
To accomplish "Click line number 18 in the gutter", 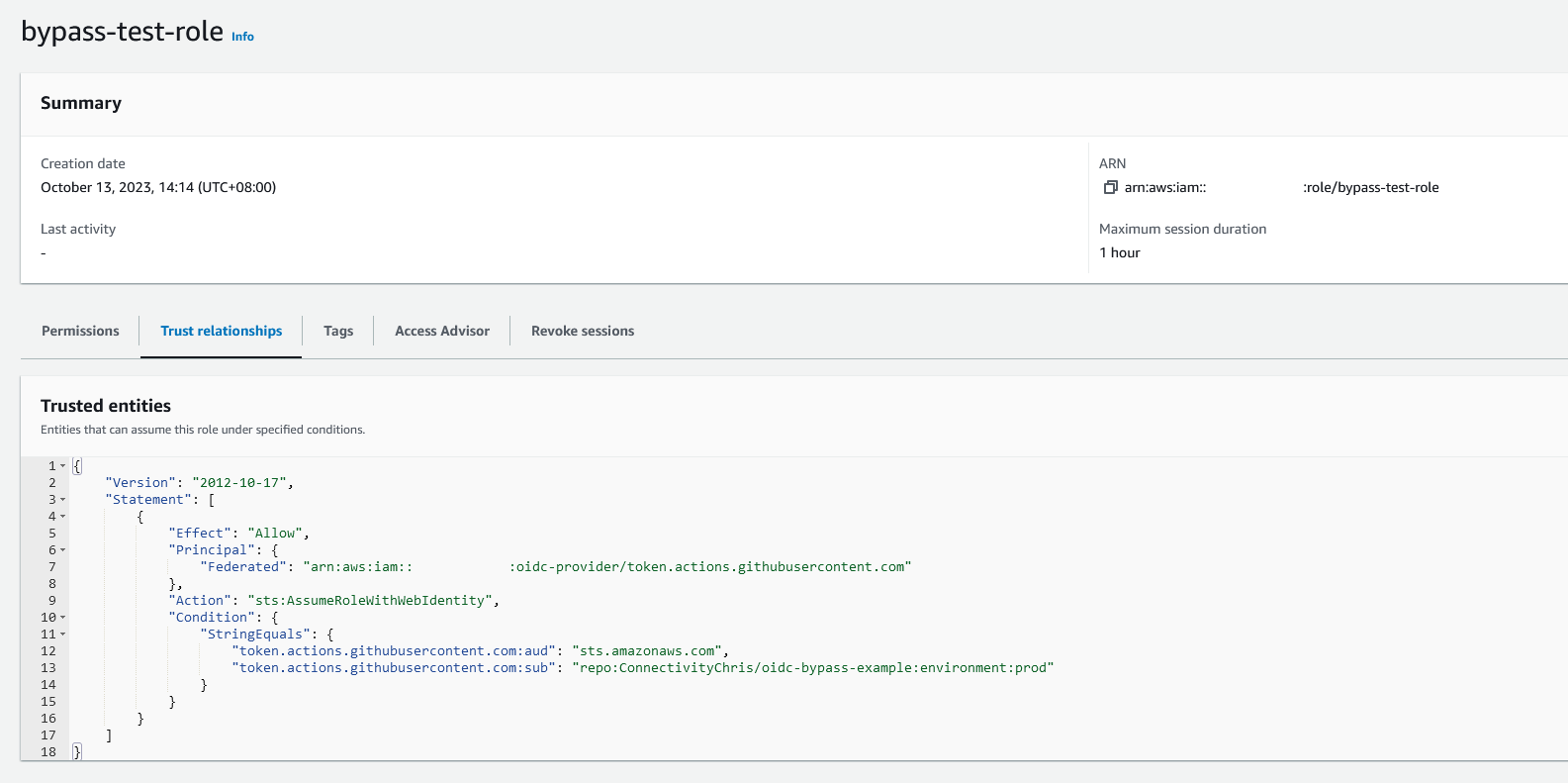I will pos(48,751).
